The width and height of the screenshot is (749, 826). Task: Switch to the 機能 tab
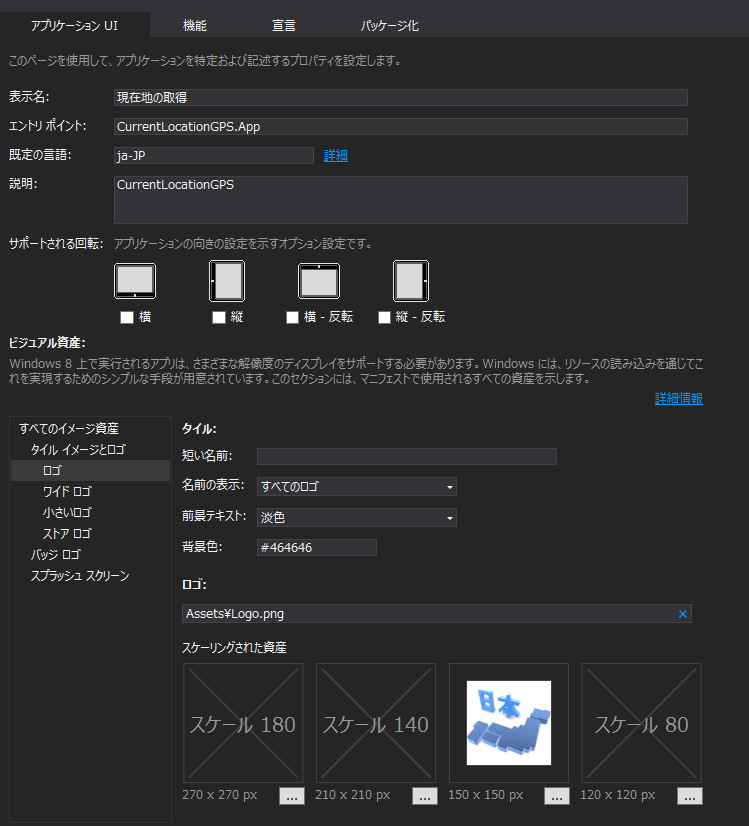(x=195, y=25)
